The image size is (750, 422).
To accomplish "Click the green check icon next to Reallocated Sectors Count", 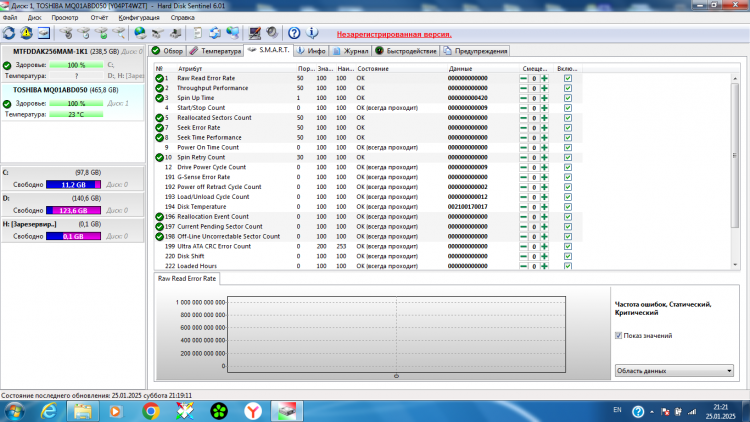I will tap(159, 118).
